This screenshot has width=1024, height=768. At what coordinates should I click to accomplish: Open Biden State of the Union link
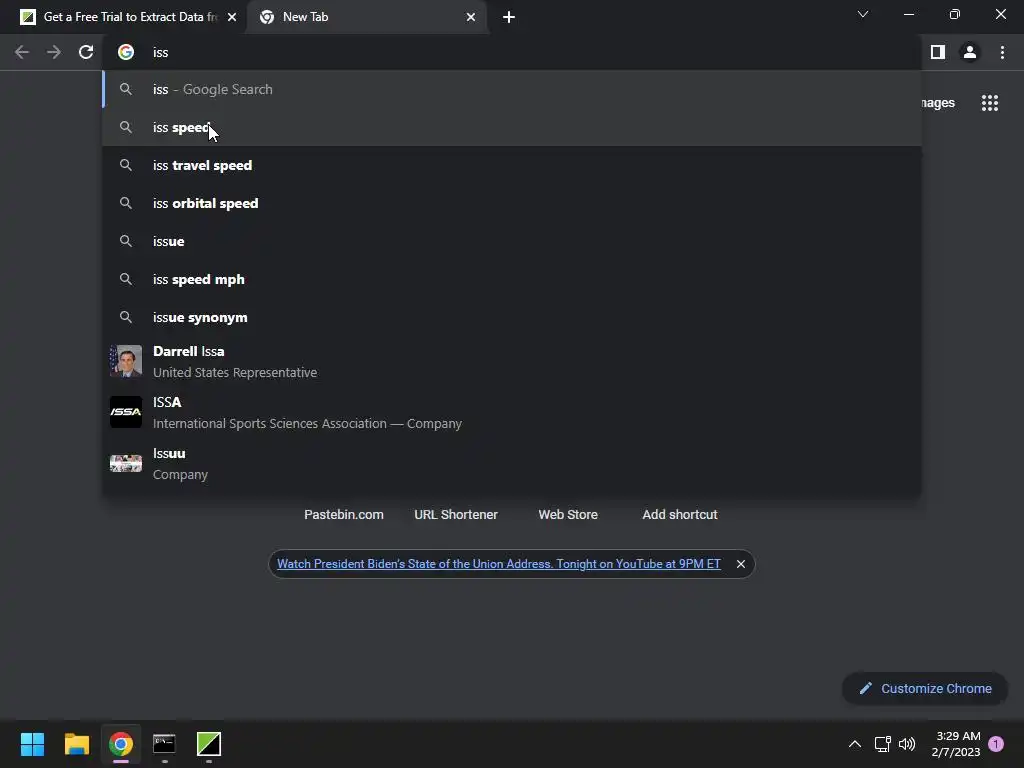tap(499, 564)
